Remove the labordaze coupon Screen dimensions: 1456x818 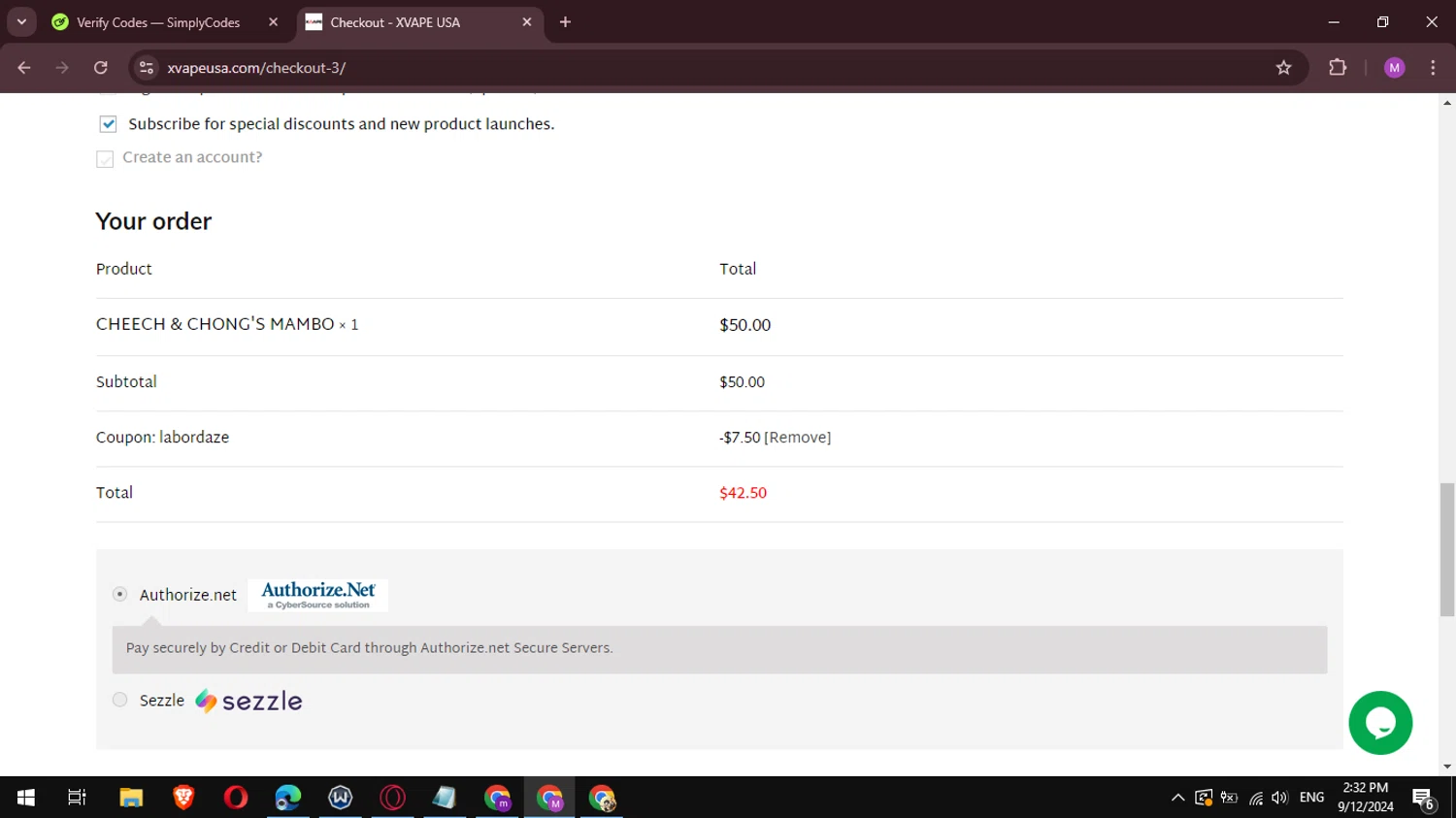point(798,438)
